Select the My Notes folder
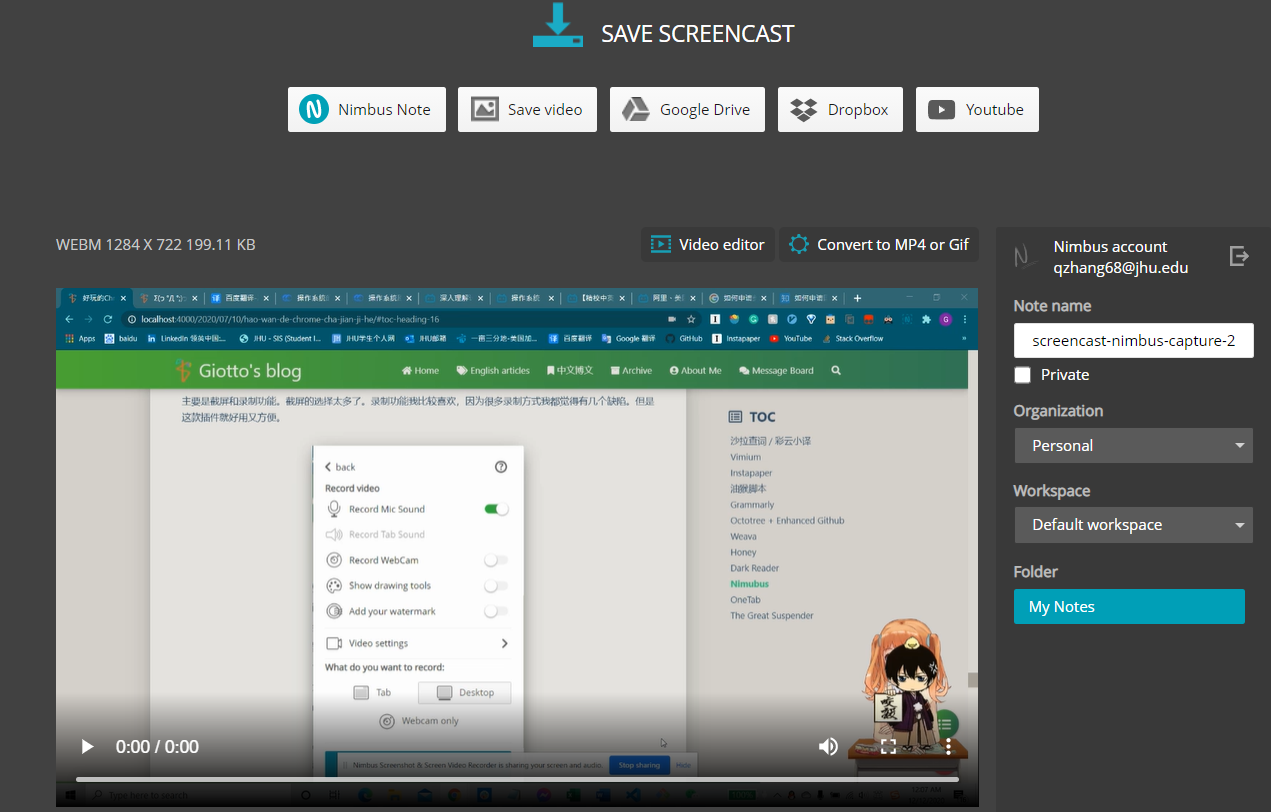This screenshot has height=812, width=1271. point(1129,607)
